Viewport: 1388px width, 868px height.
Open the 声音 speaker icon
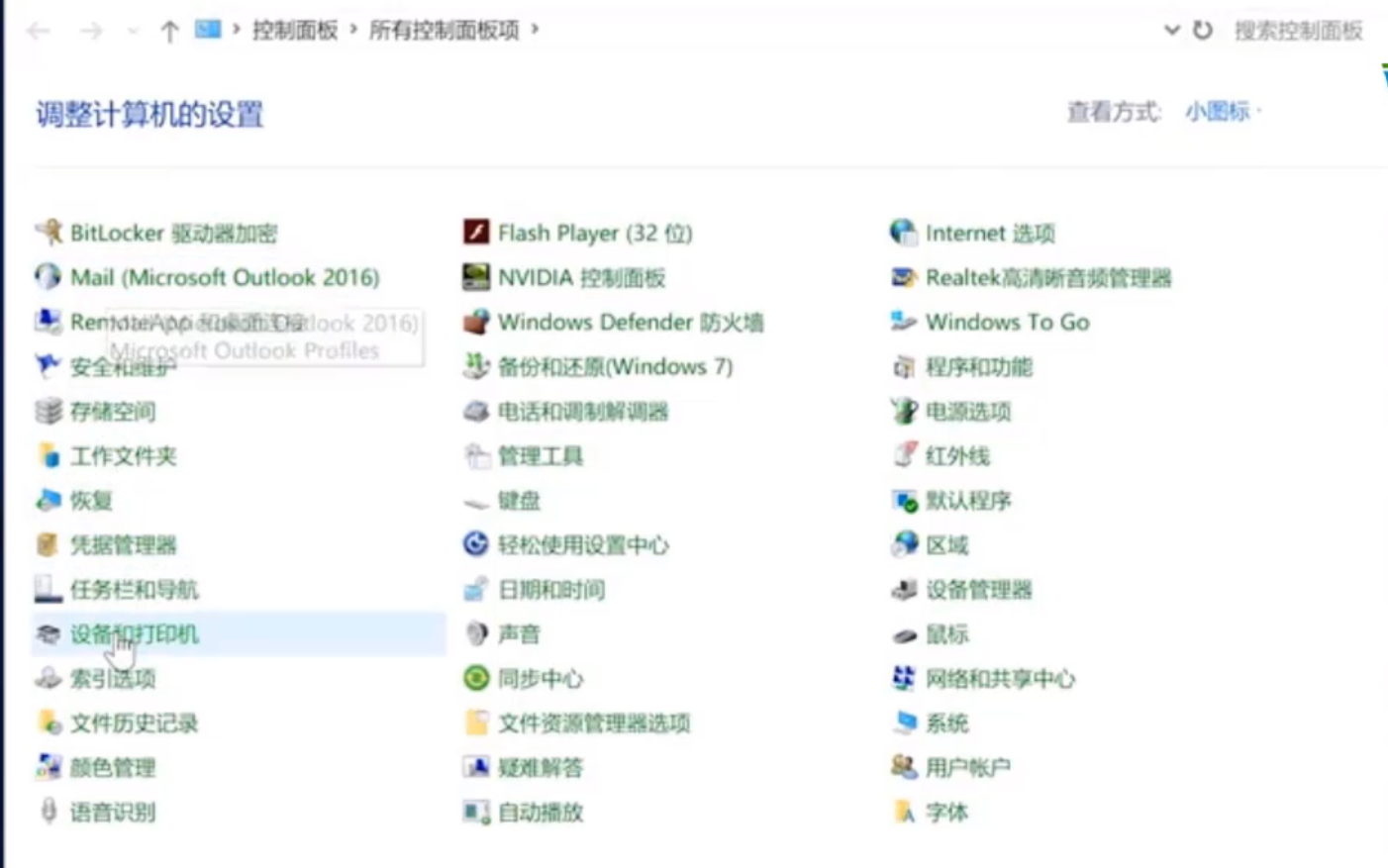click(476, 633)
